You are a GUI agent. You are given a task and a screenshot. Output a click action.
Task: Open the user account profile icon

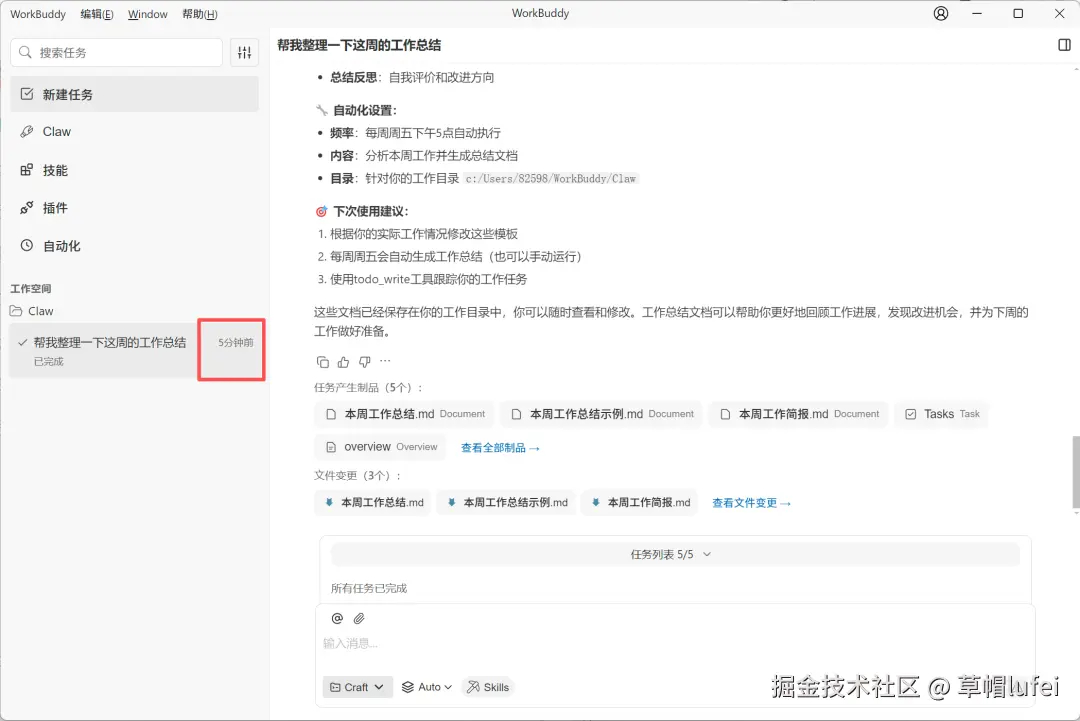940,13
